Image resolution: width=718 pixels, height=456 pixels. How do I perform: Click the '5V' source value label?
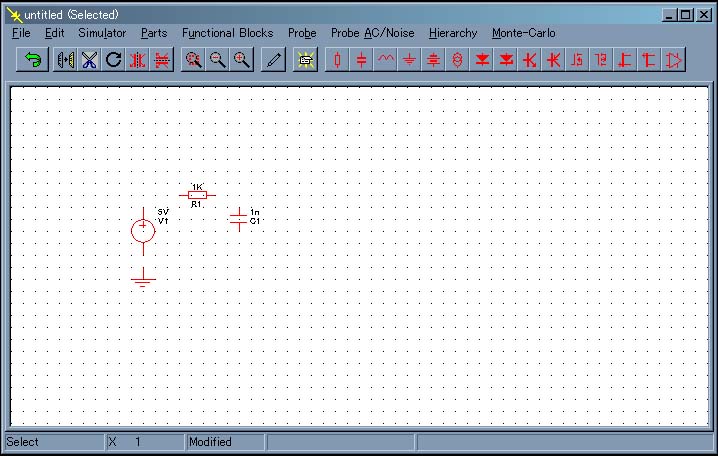tap(163, 212)
